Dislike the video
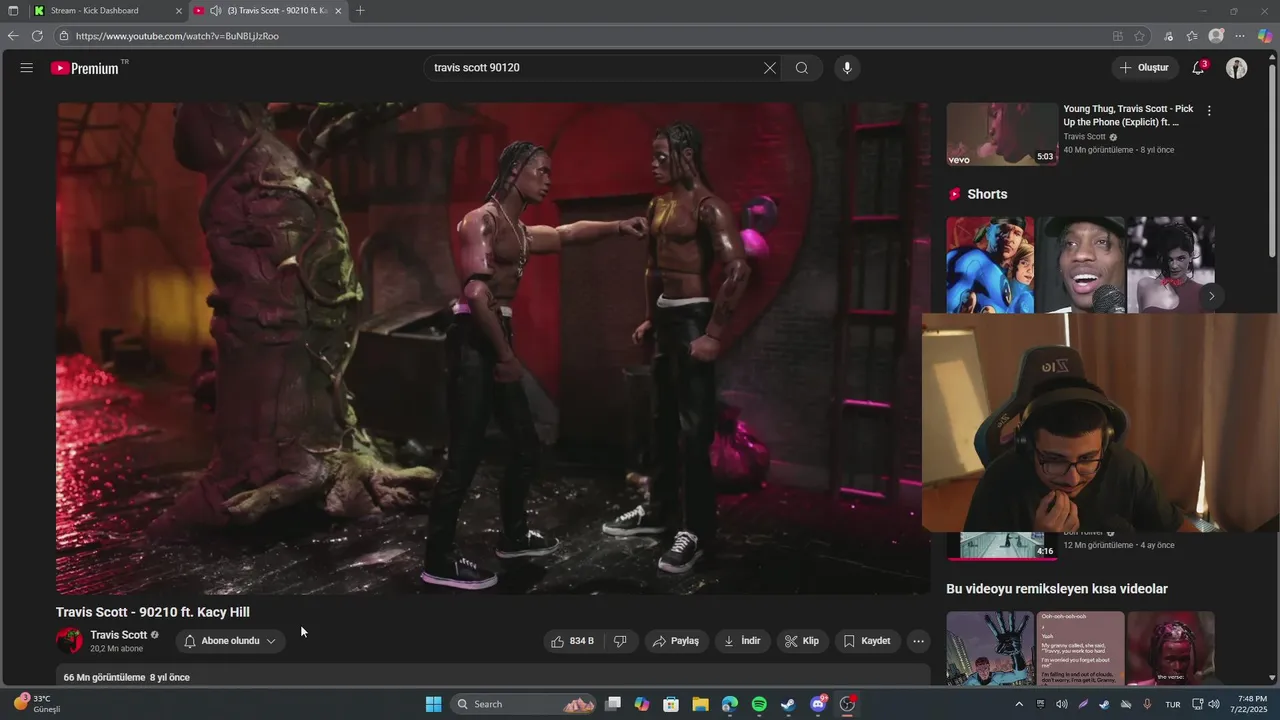Image resolution: width=1280 pixels, height=720 pixels. pos(620,641)
